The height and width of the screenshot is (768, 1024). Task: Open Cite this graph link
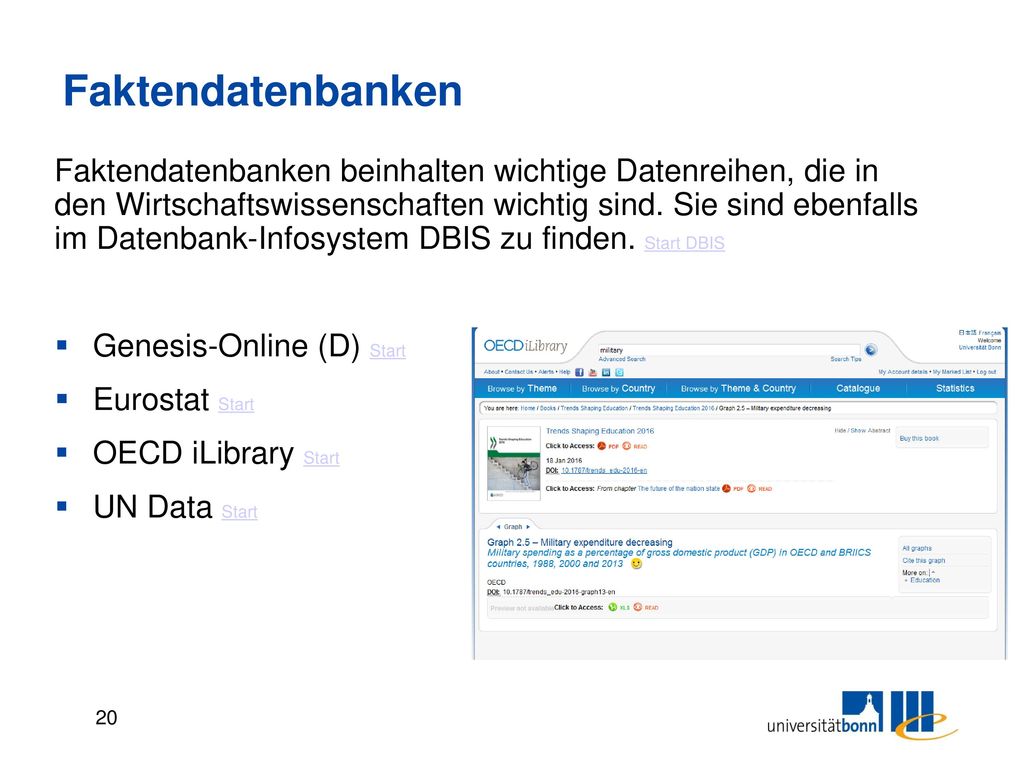[x=923, y=561]
